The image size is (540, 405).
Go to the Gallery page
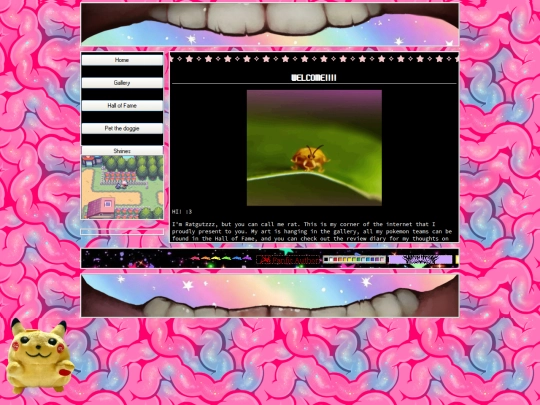pos(122,83)
